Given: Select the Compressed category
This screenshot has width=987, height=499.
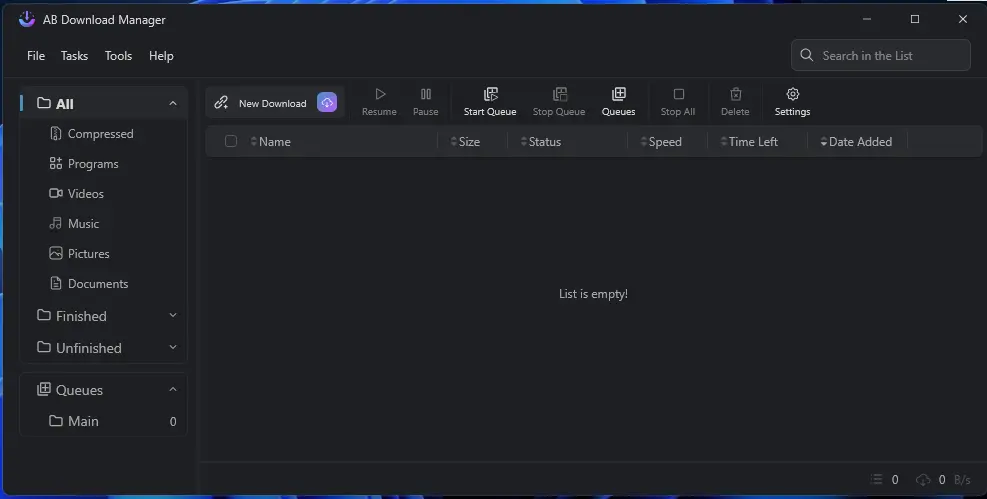Looking at the screenshot, I should point(104,134).
